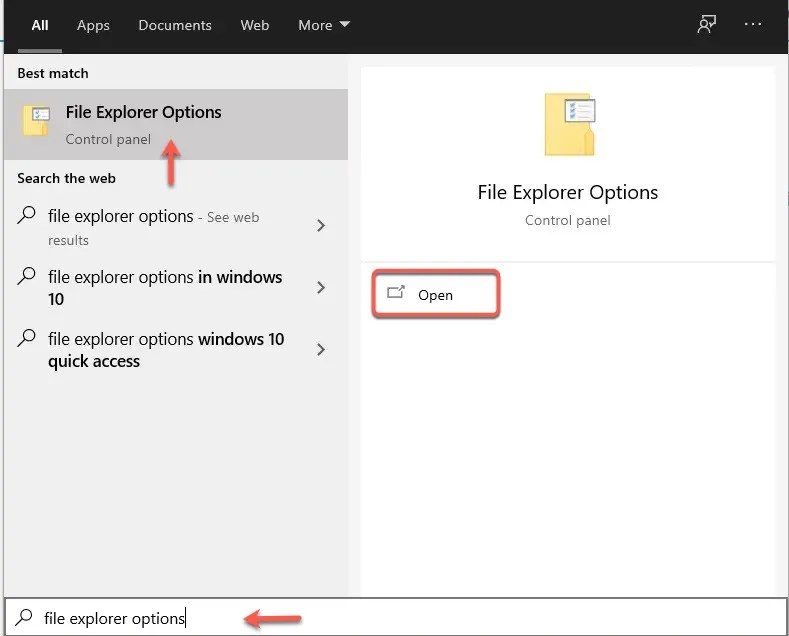
Task: Click the 'Best match' heading
Action: [53, 73]
